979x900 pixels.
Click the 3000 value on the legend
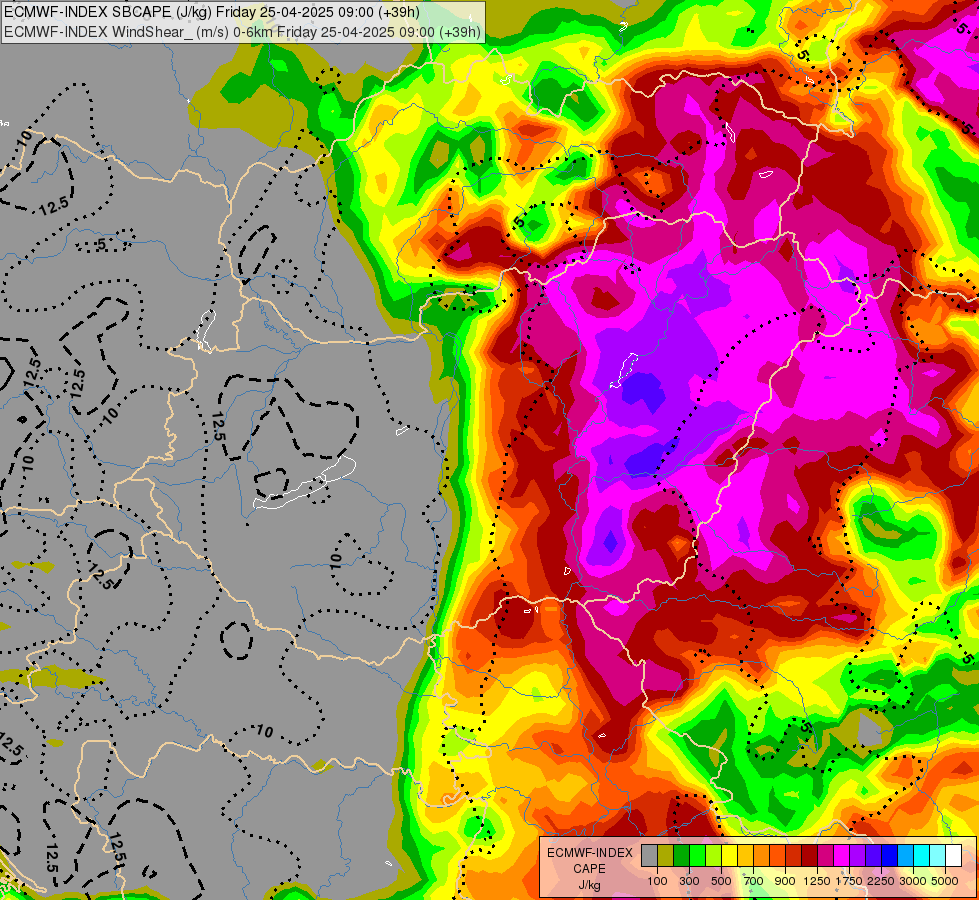[913, 881]
